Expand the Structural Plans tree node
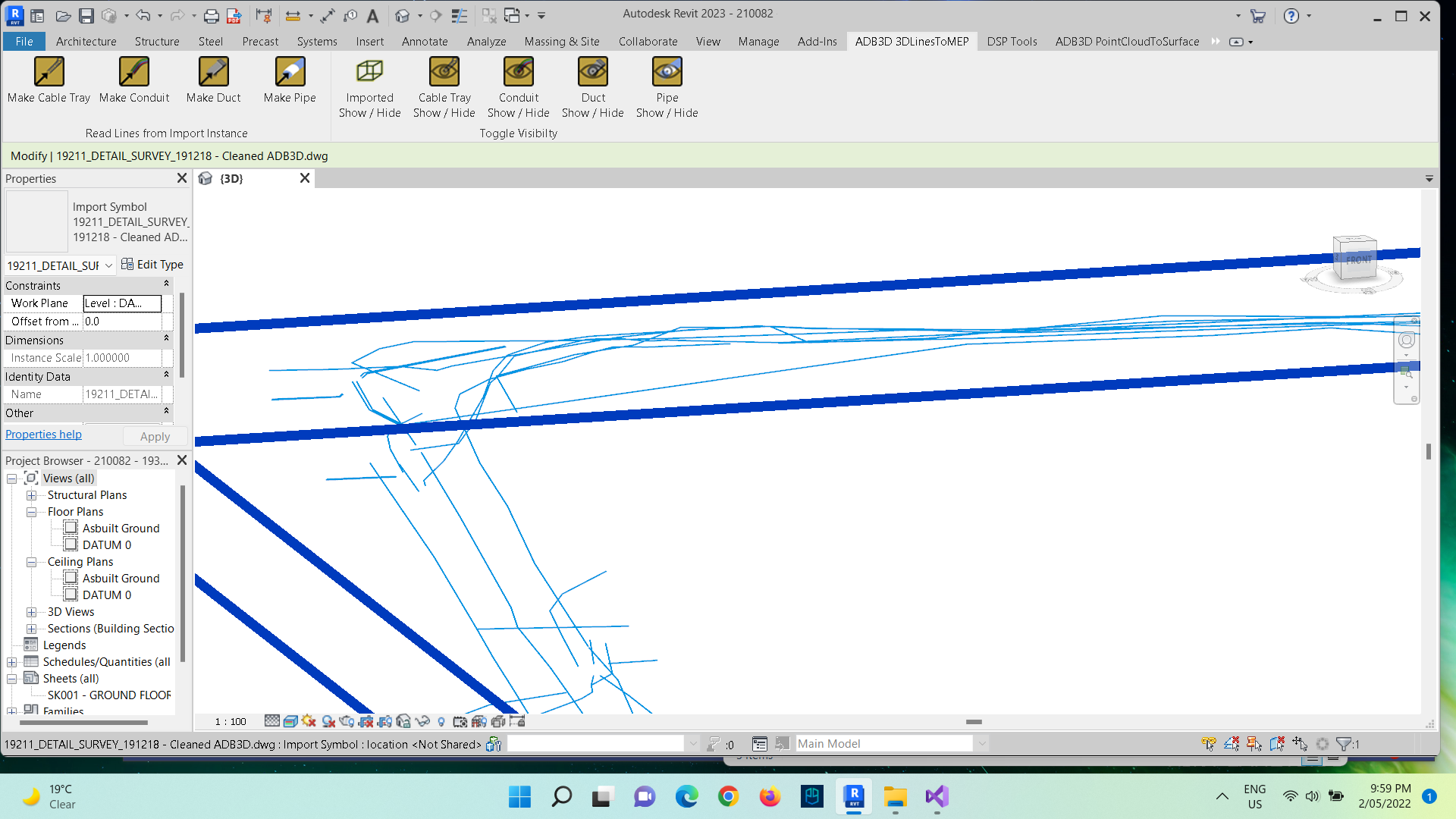Viewport: 1456px width, 819px height. click(32, 495)
